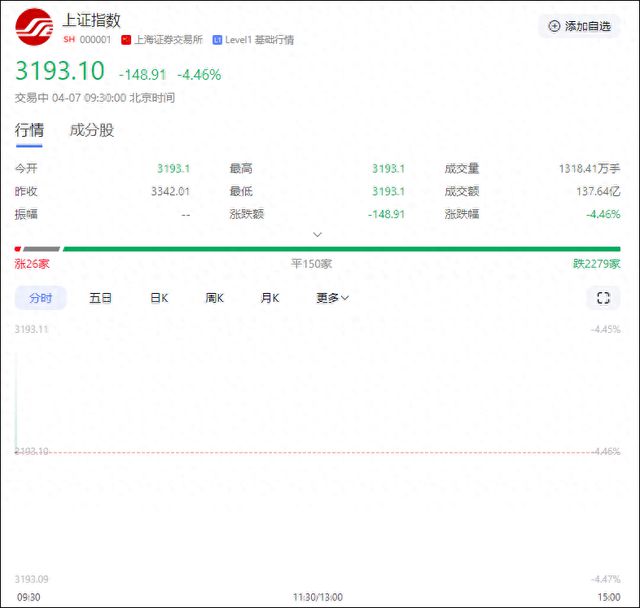Click the 今开 value 3193.1
Screen dimensions: 640x608
173,169
